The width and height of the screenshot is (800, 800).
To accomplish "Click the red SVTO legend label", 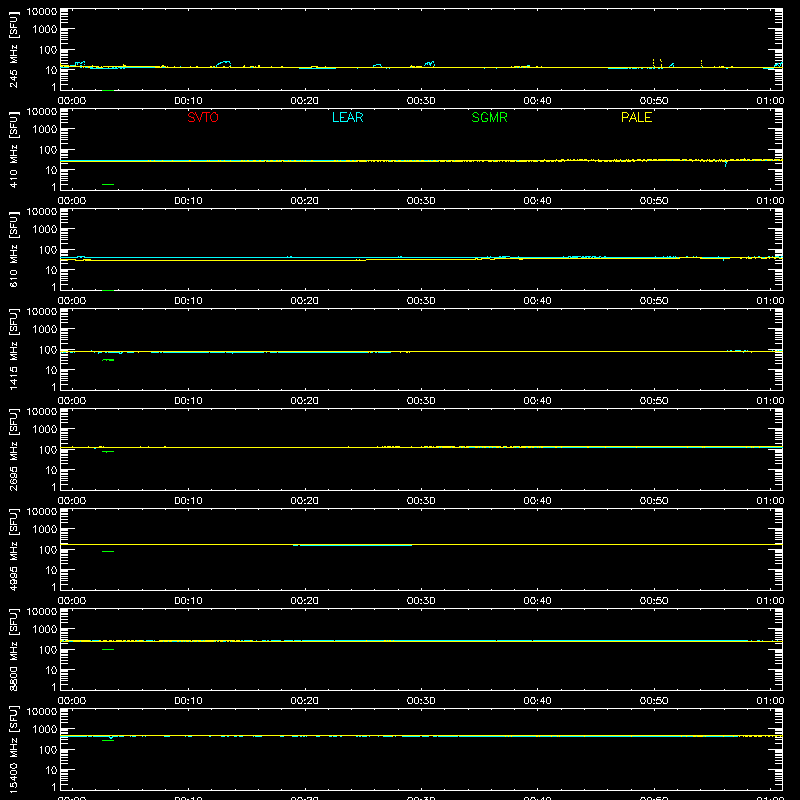I will (x=203, y=117).
